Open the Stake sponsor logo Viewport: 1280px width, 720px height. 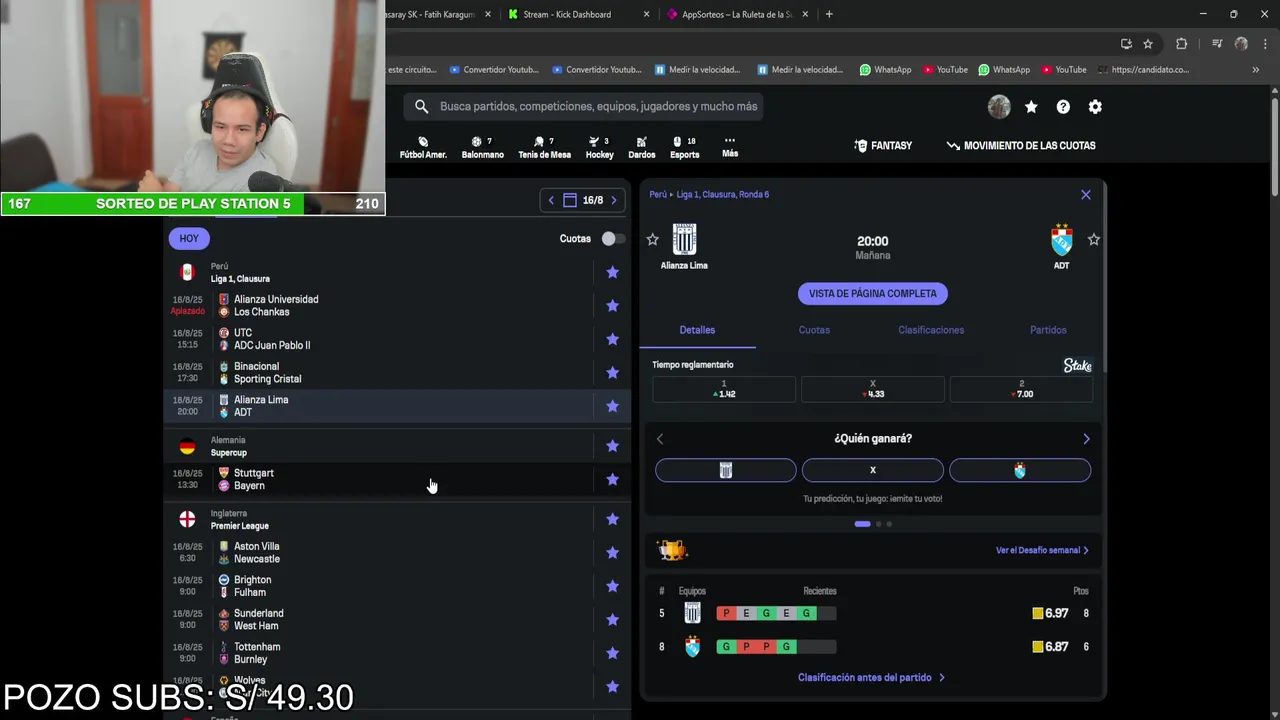click(1077, 366)
